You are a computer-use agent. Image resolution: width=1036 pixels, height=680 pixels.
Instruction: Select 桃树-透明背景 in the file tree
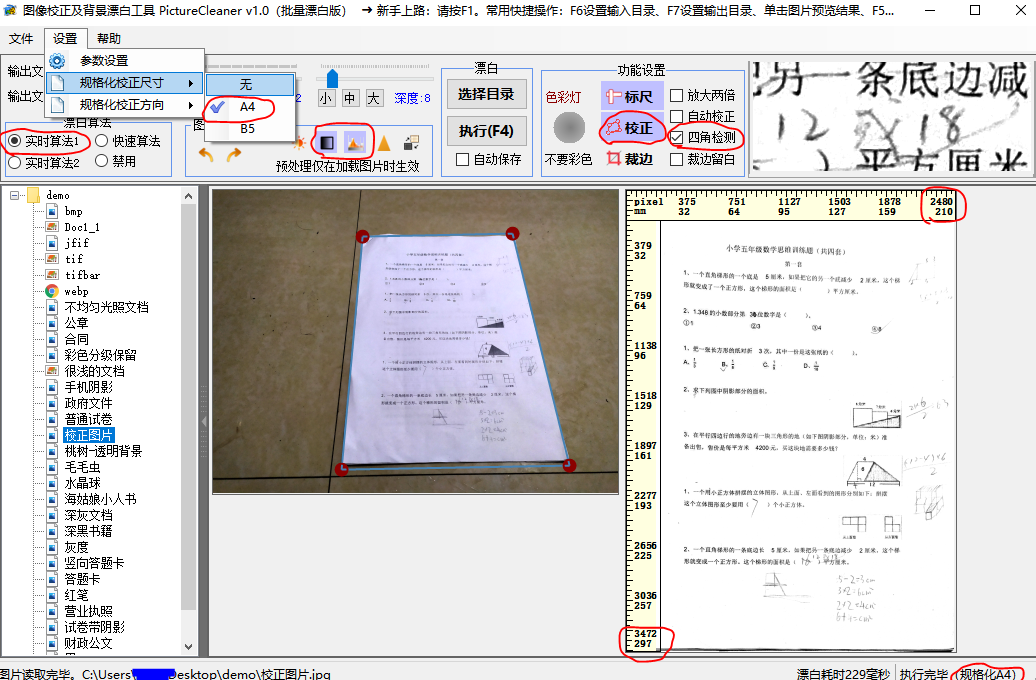[103, 451]
